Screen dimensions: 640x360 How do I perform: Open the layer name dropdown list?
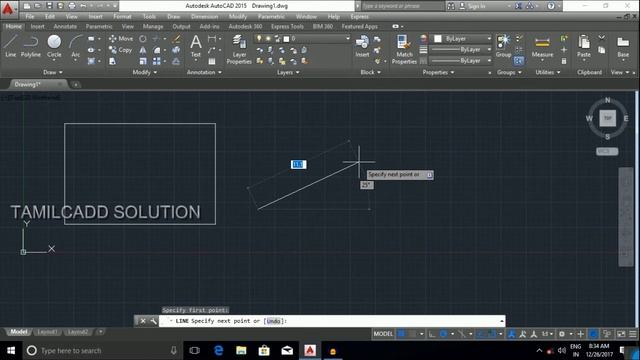[x=348, y=38]
